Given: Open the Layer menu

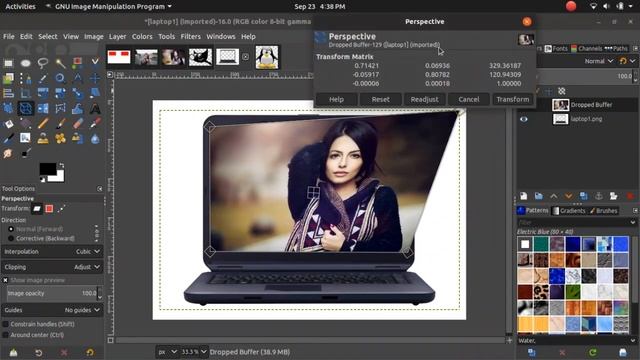Looking at the screenshot, I should pyautogui.click(x=117, y=36).
